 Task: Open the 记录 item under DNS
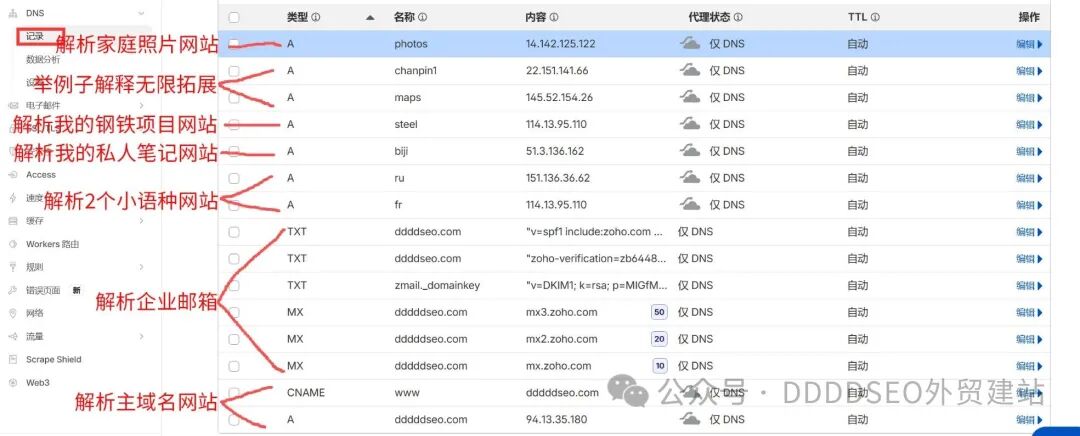[x=36, y=37]
